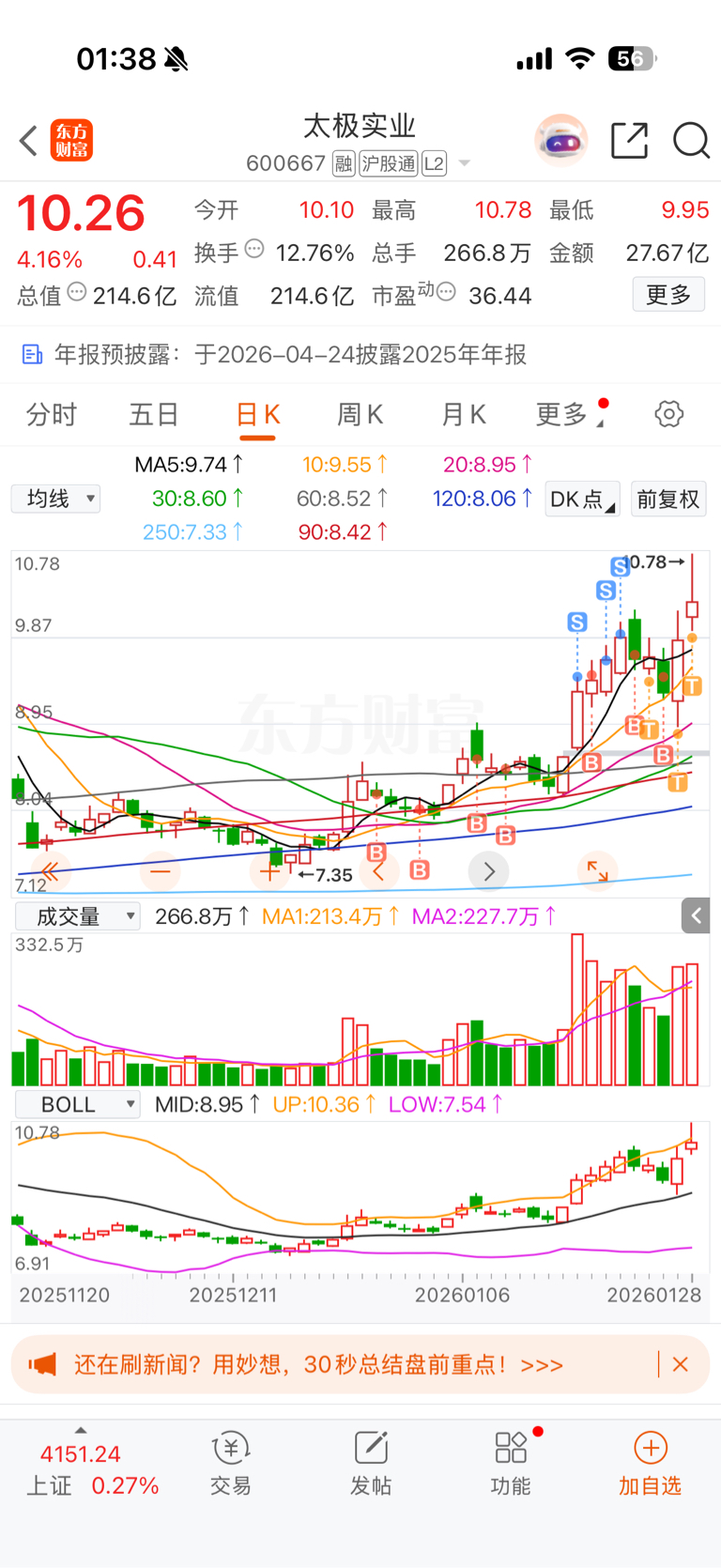Image resolution: width=721 pixels, height=1568 pixels.
Task: Tap the L2 level badge
Action: [434, 164]
